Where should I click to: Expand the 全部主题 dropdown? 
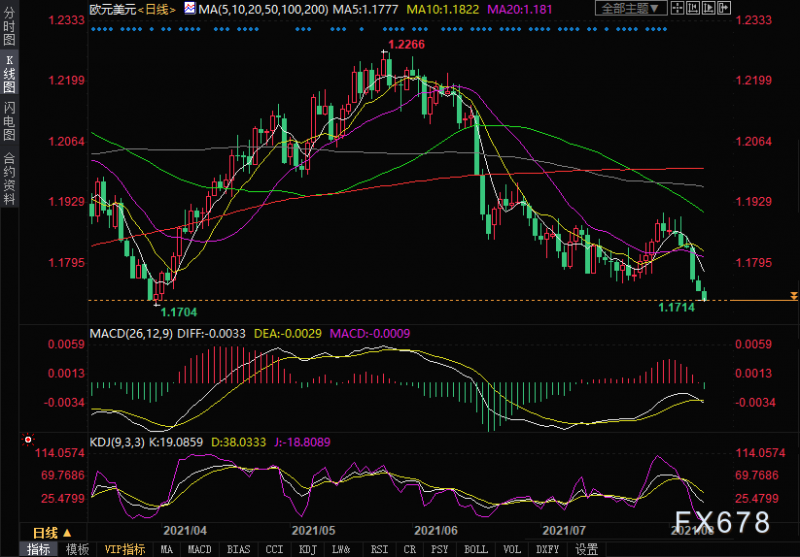(x=631, y=8)
